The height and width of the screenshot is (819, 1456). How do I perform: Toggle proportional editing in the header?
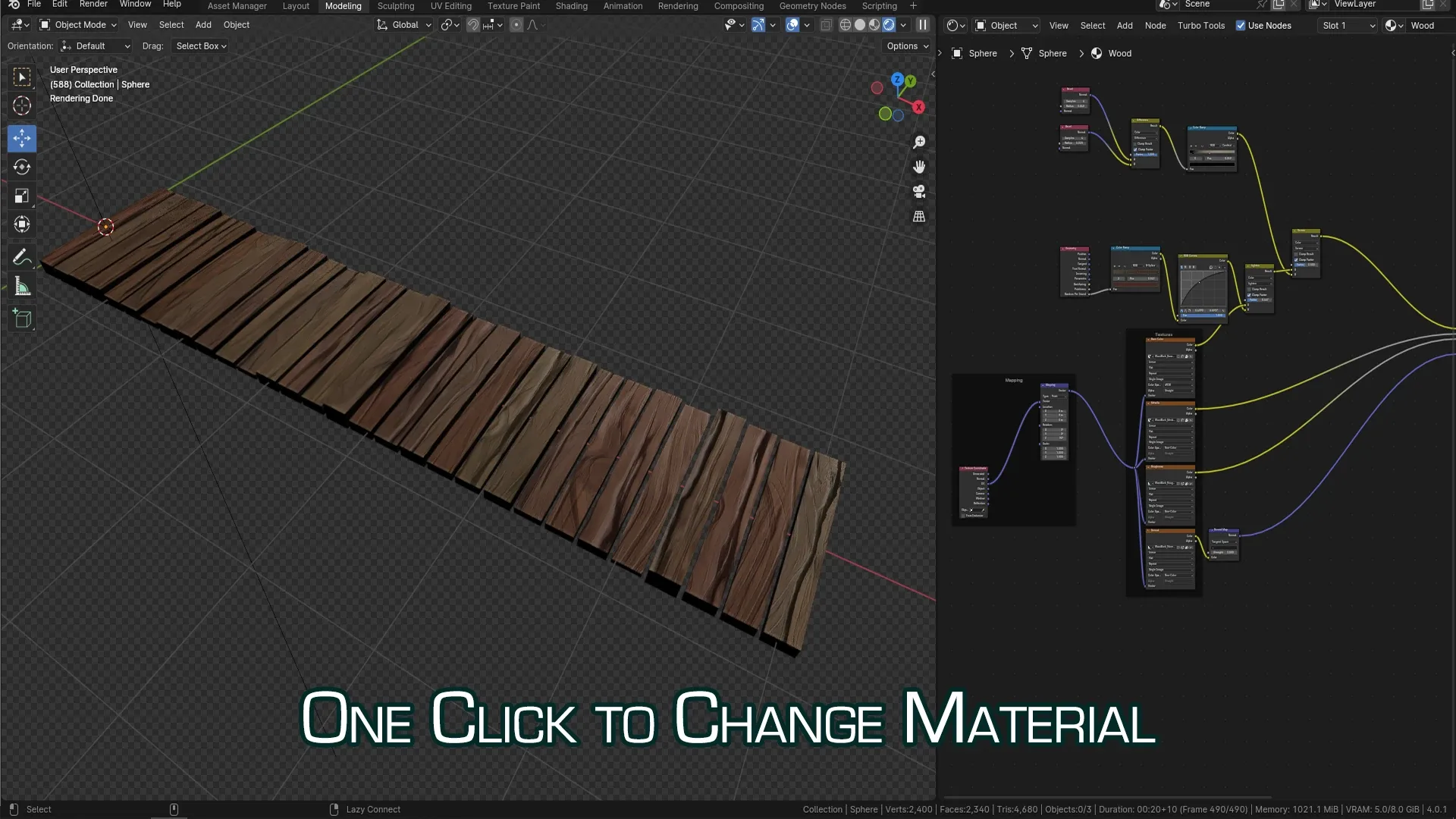(x=516, y=25)
